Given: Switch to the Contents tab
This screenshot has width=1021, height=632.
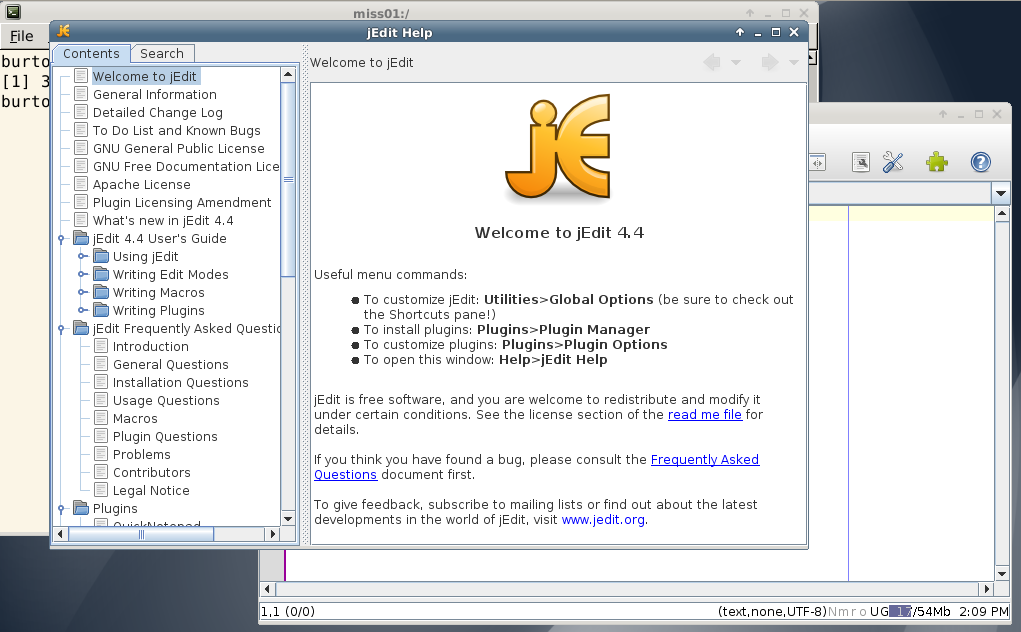Looking at the screenshot, I should coord(91,53).
